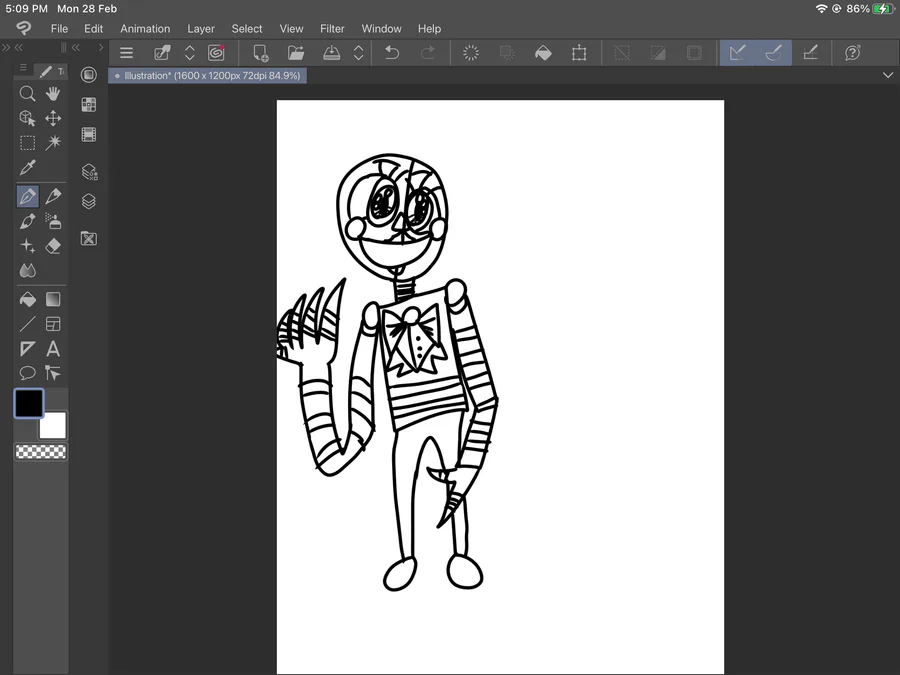Open the View menu
This screenshot has width=900, height=675.
(292, 29)
